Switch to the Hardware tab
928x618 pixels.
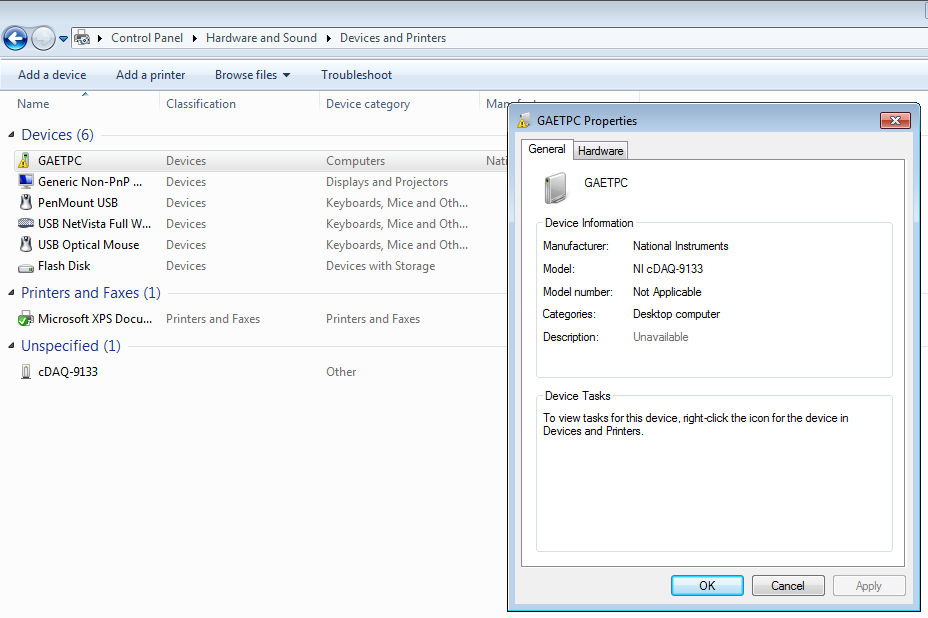point(600,151)
